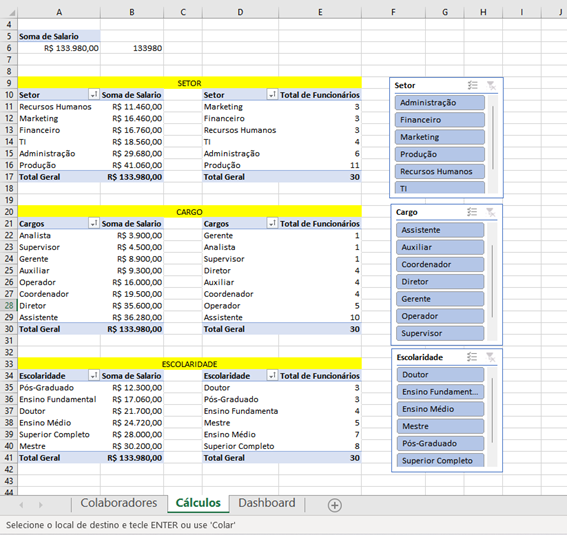Go to next sheet tab arrow
Image resolution: width=567 pixels, height=535 pixels.
[x=40, y=505]
